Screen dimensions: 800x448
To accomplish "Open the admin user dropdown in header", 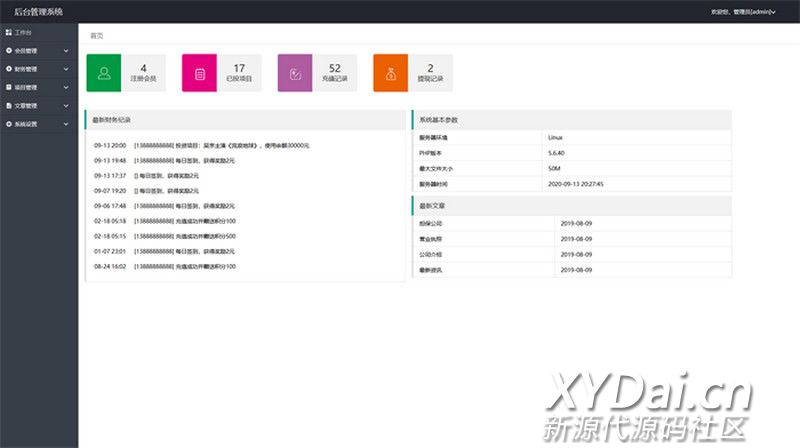I will point(744,12).
